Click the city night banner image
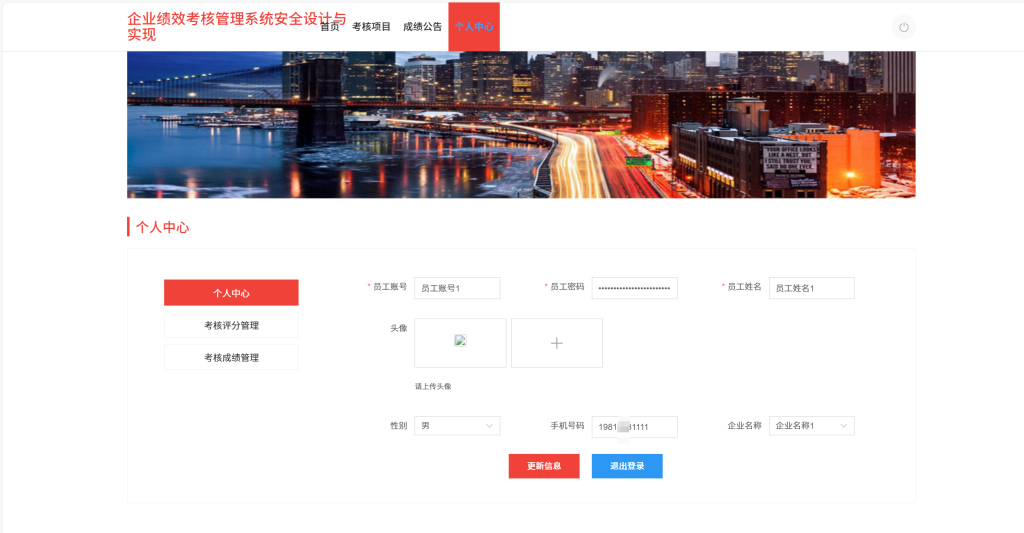This screenshot has height=533, width=1024. pyautogui.click(x=521, y=125)
